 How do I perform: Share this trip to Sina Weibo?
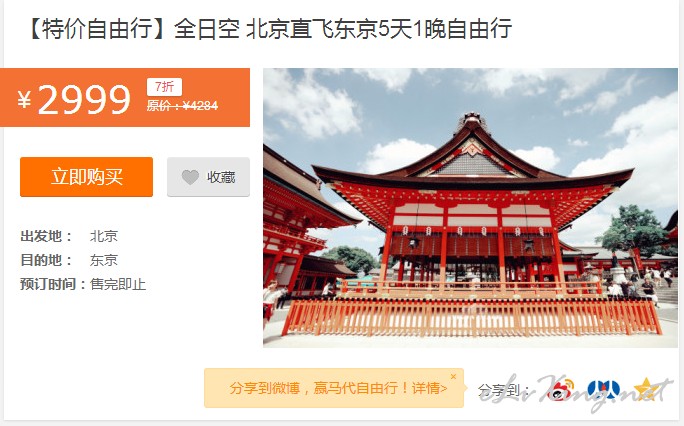[560, 389]
